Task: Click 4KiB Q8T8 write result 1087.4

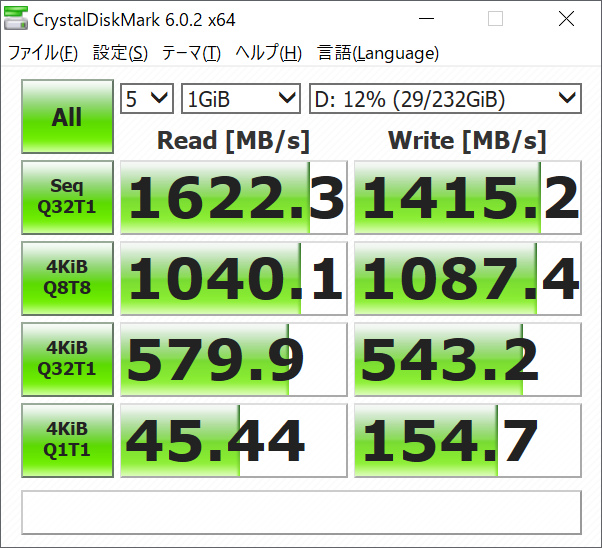Action: tap(468, 278)
